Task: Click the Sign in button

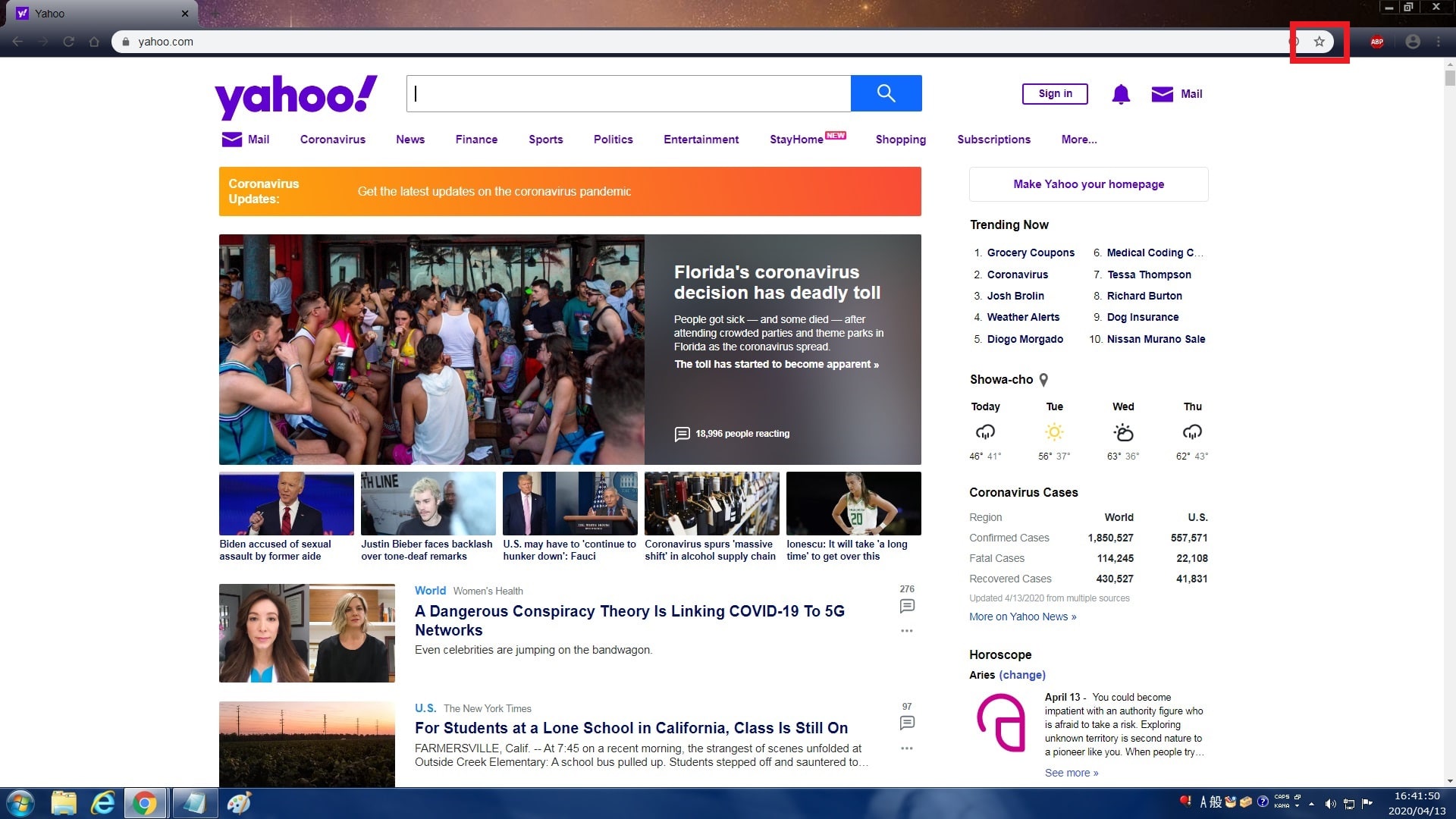Action: [x=1055, y=94]
